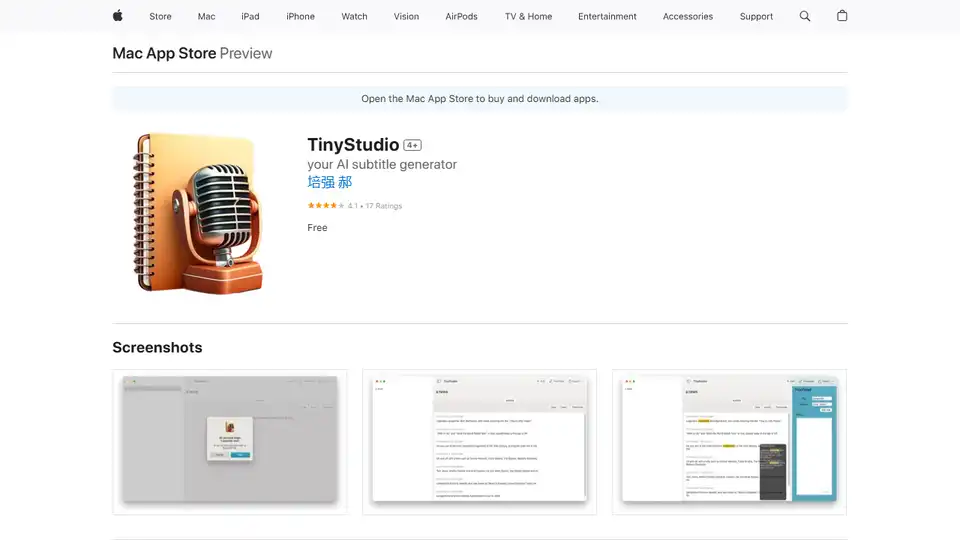Click the Apple logo icon
Screen dimensions: 960x540
pos(118,16)
